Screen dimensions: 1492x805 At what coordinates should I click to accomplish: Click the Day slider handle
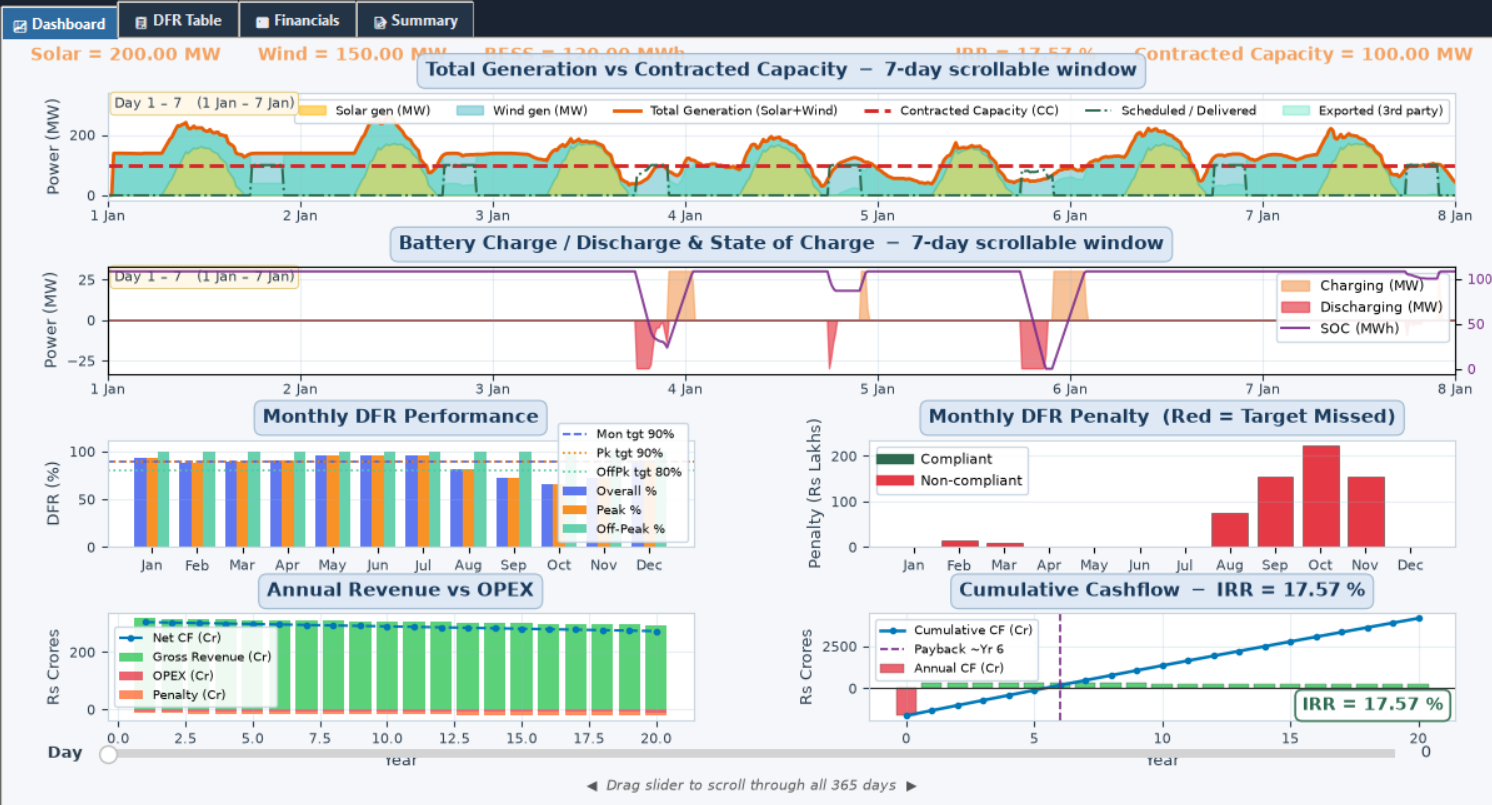108,754
